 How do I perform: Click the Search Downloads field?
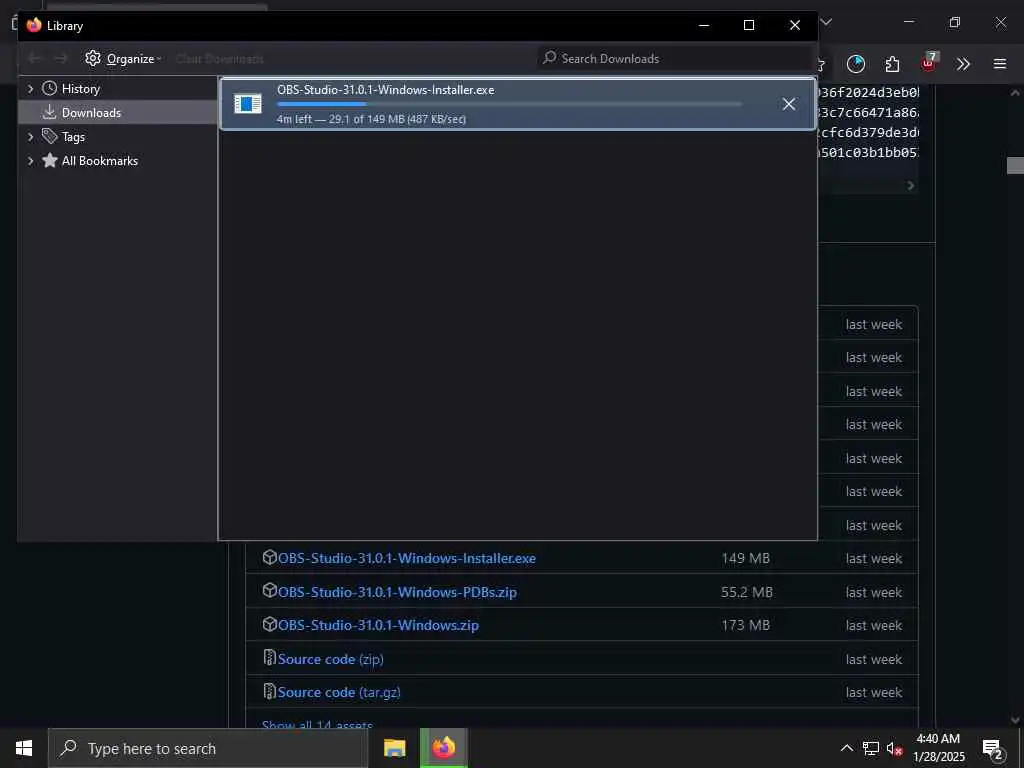pos(676,59)
